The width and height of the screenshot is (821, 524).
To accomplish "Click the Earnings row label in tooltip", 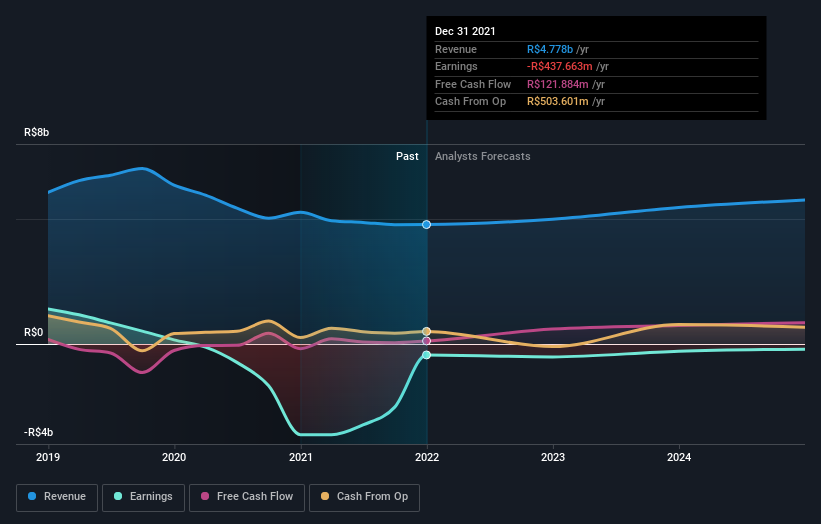I will coord(456,66).
